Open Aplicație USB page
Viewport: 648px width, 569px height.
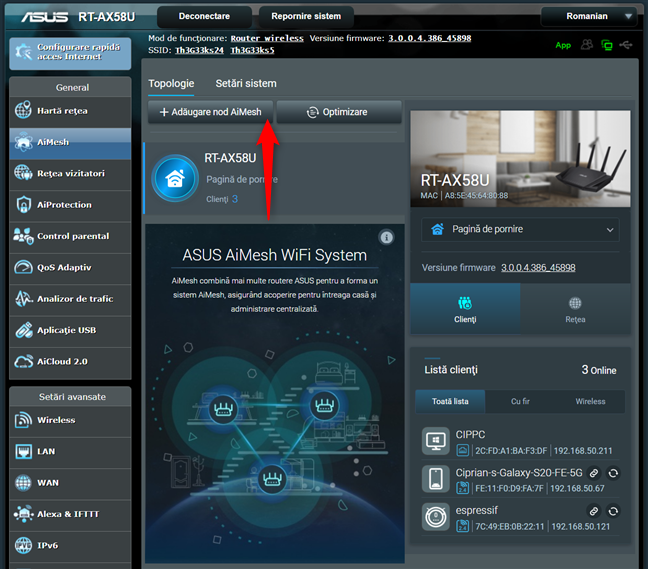coord(70,331)
